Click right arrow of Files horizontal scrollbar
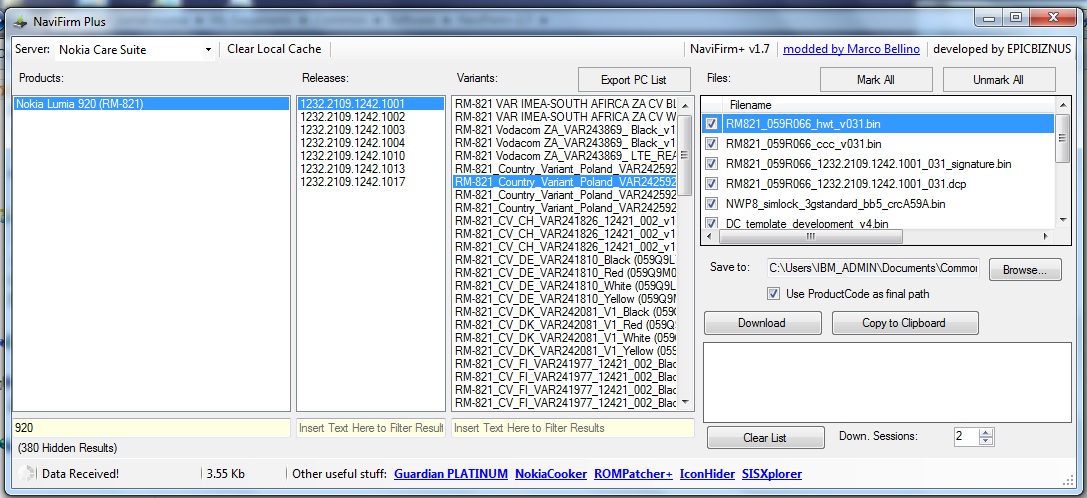This screenshot has width=1087, height=498. pos(1046,237)
